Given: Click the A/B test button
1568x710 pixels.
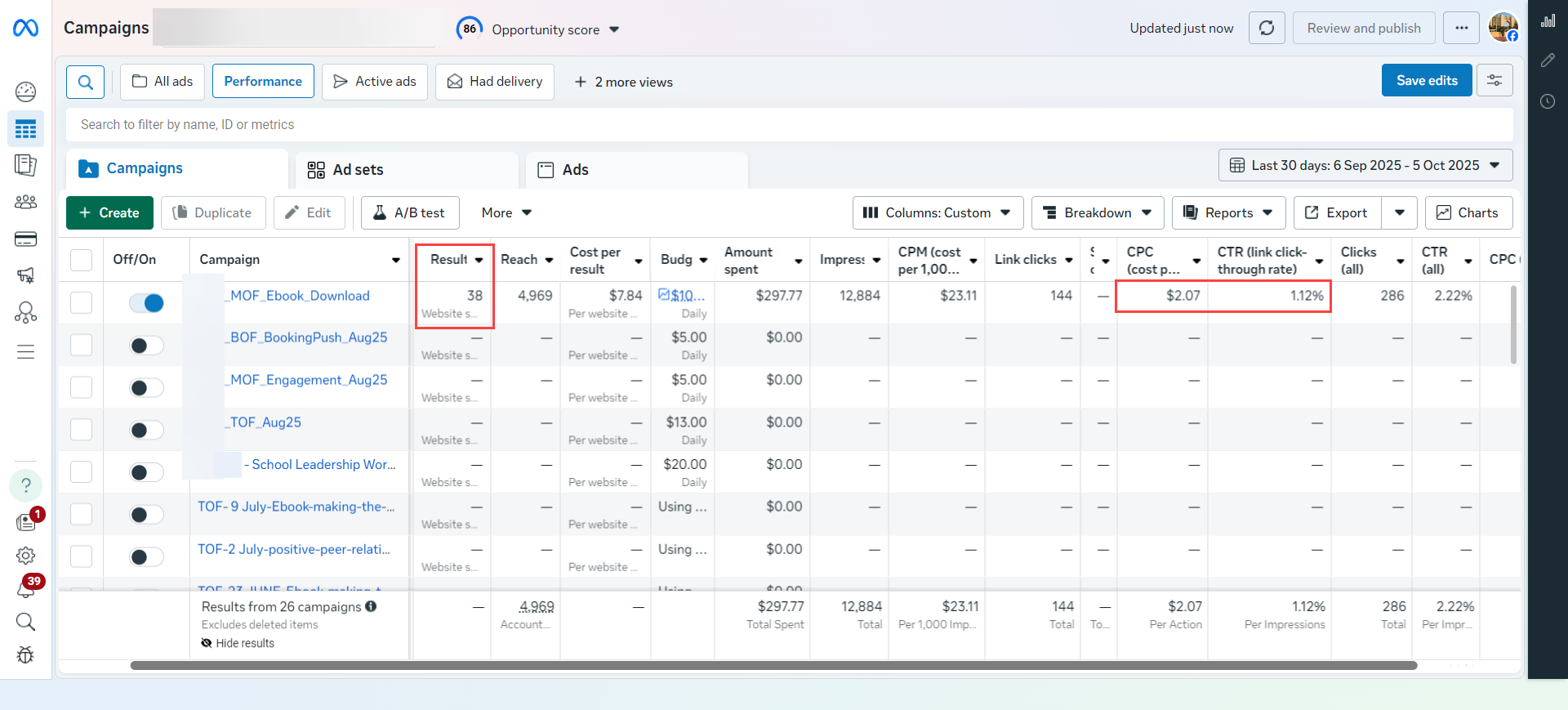Looking at the screenshot, I should pos(410,212).
